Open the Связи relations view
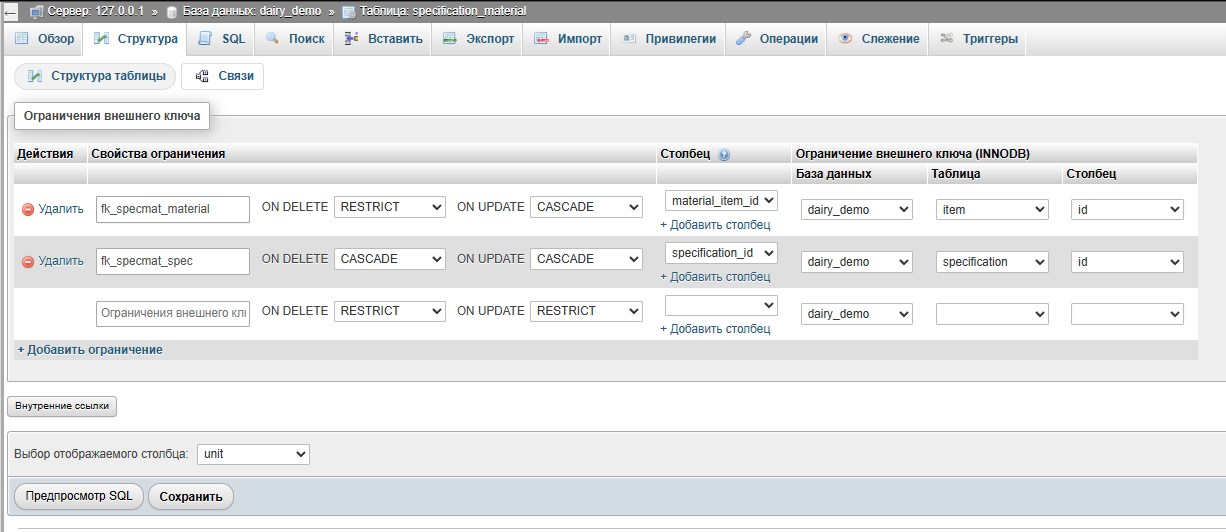 pos(224,76)
